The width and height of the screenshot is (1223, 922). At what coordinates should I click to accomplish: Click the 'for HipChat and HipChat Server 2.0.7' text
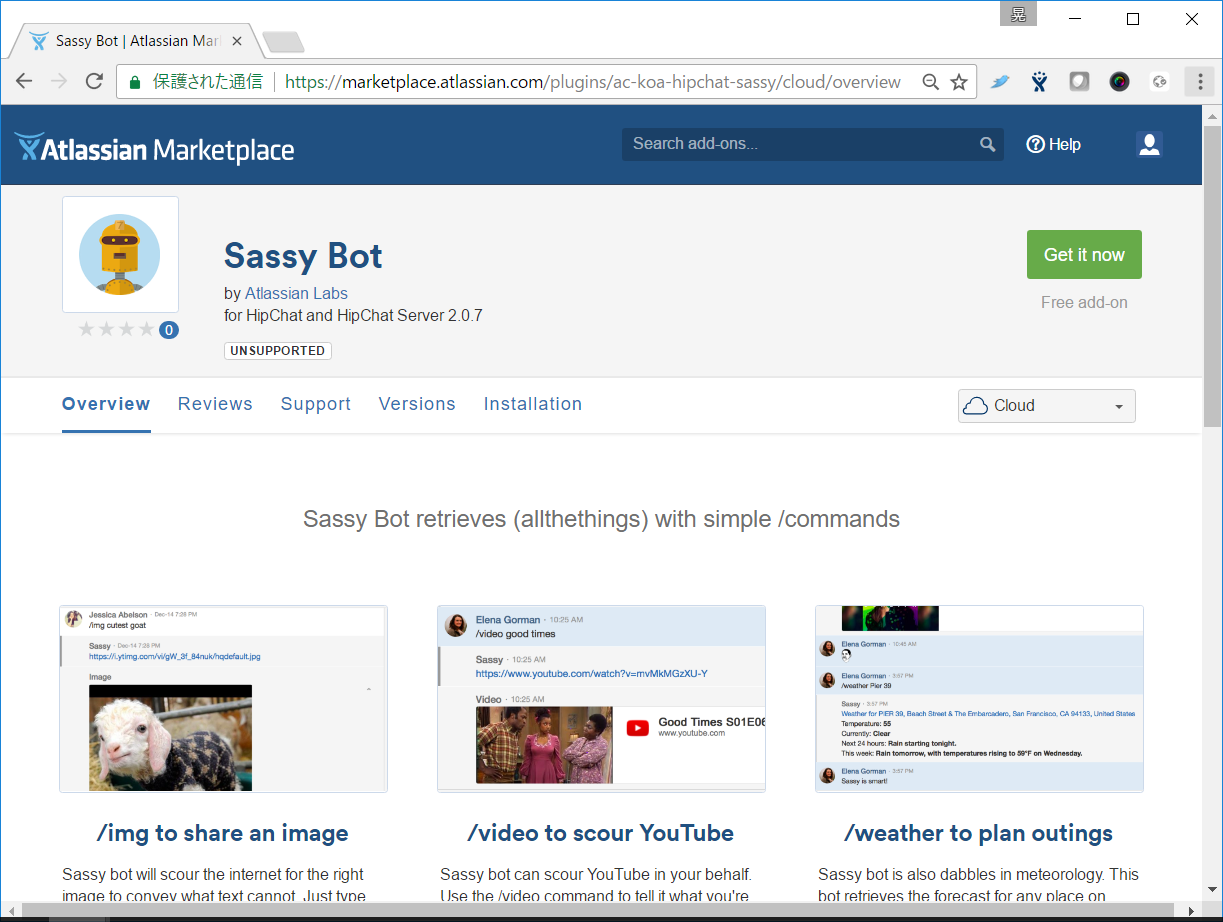pos(353,315)
